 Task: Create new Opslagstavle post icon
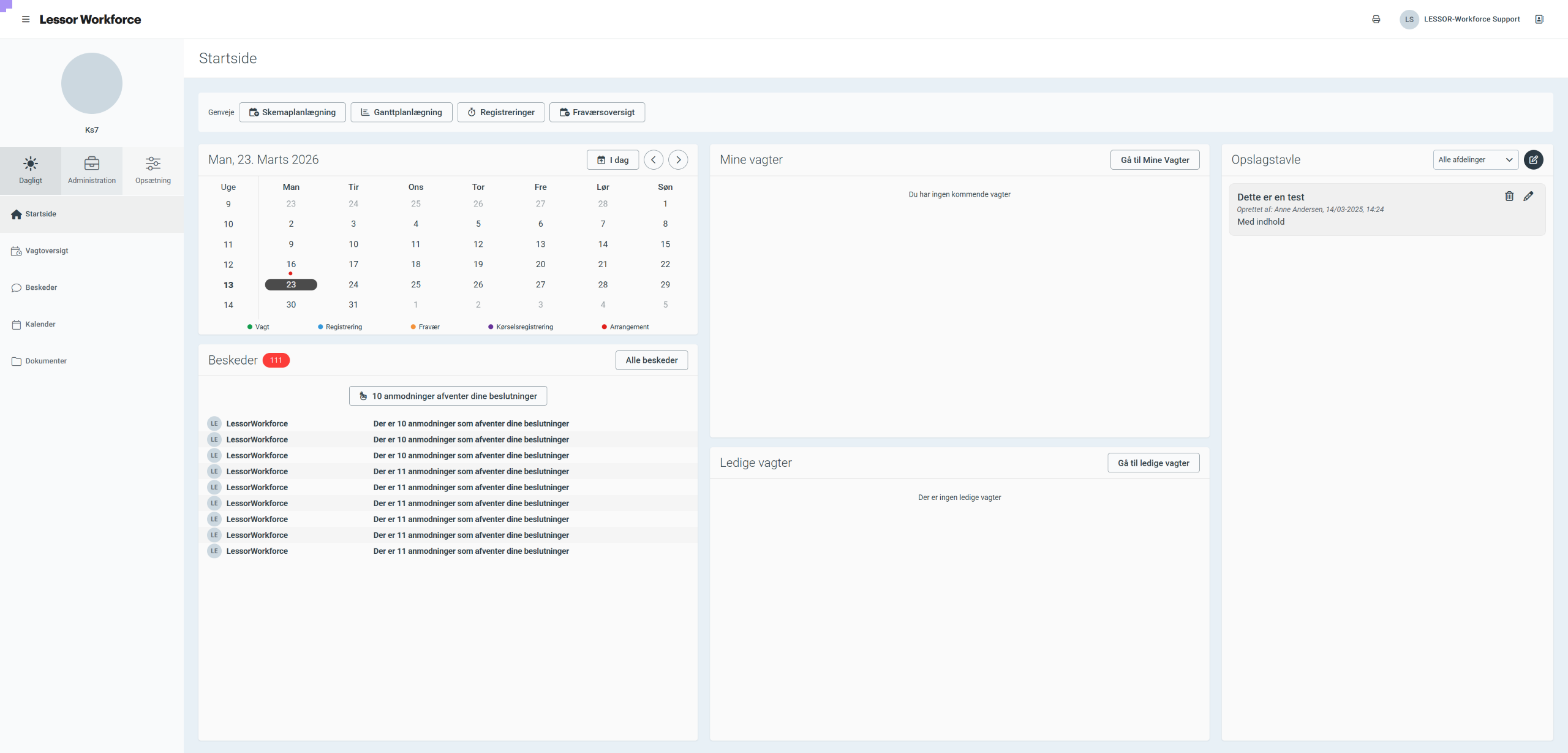(1533, 159)
